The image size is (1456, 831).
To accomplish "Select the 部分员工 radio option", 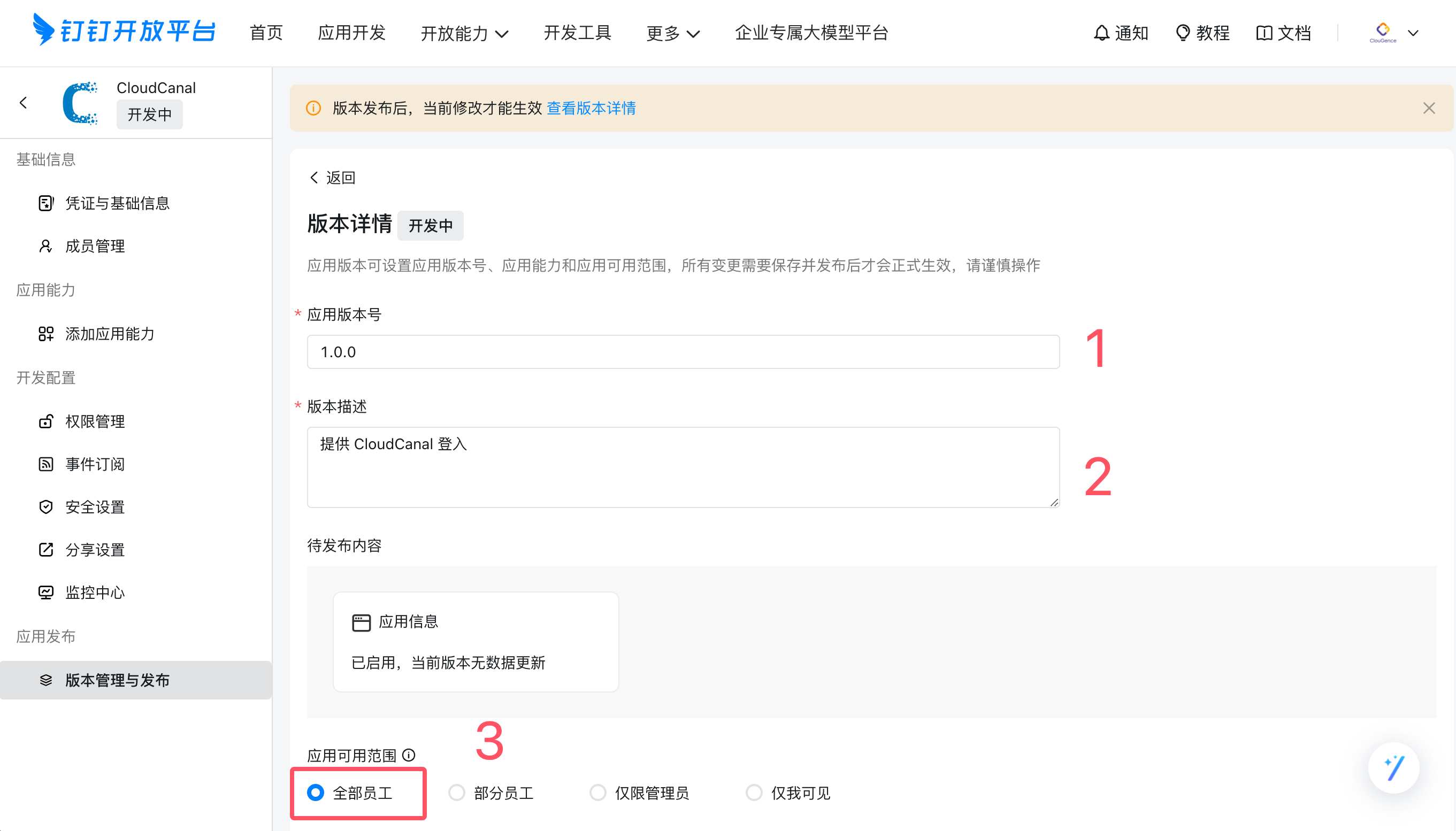I will point(457,792).
